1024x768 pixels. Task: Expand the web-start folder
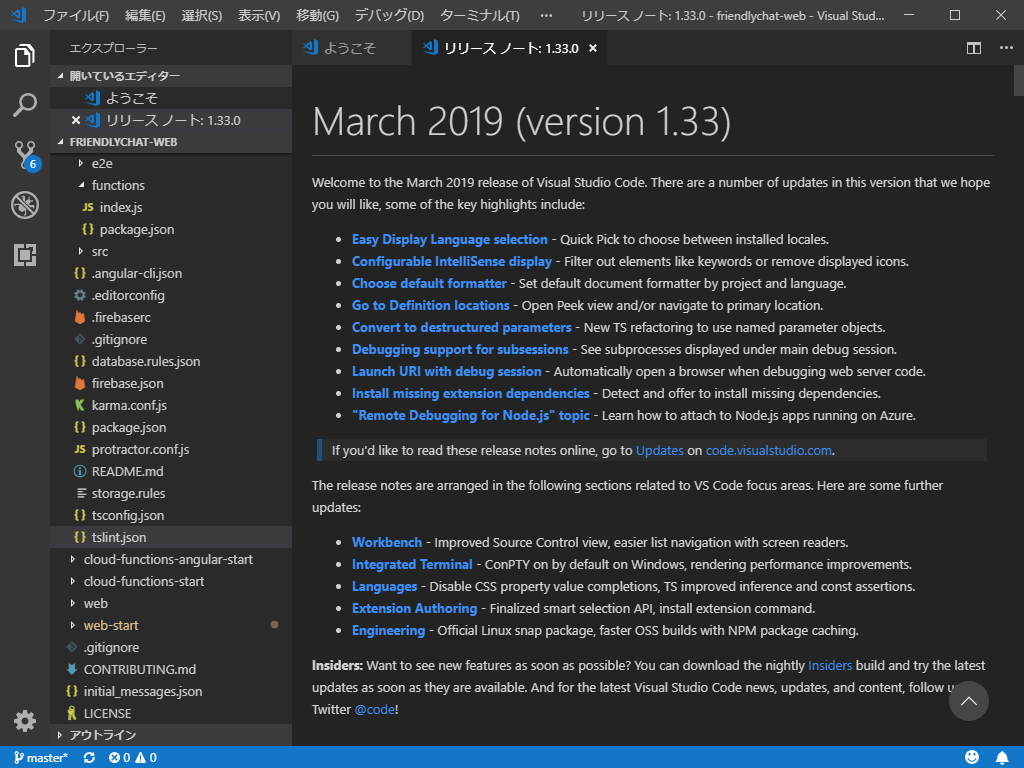[171, 626]
